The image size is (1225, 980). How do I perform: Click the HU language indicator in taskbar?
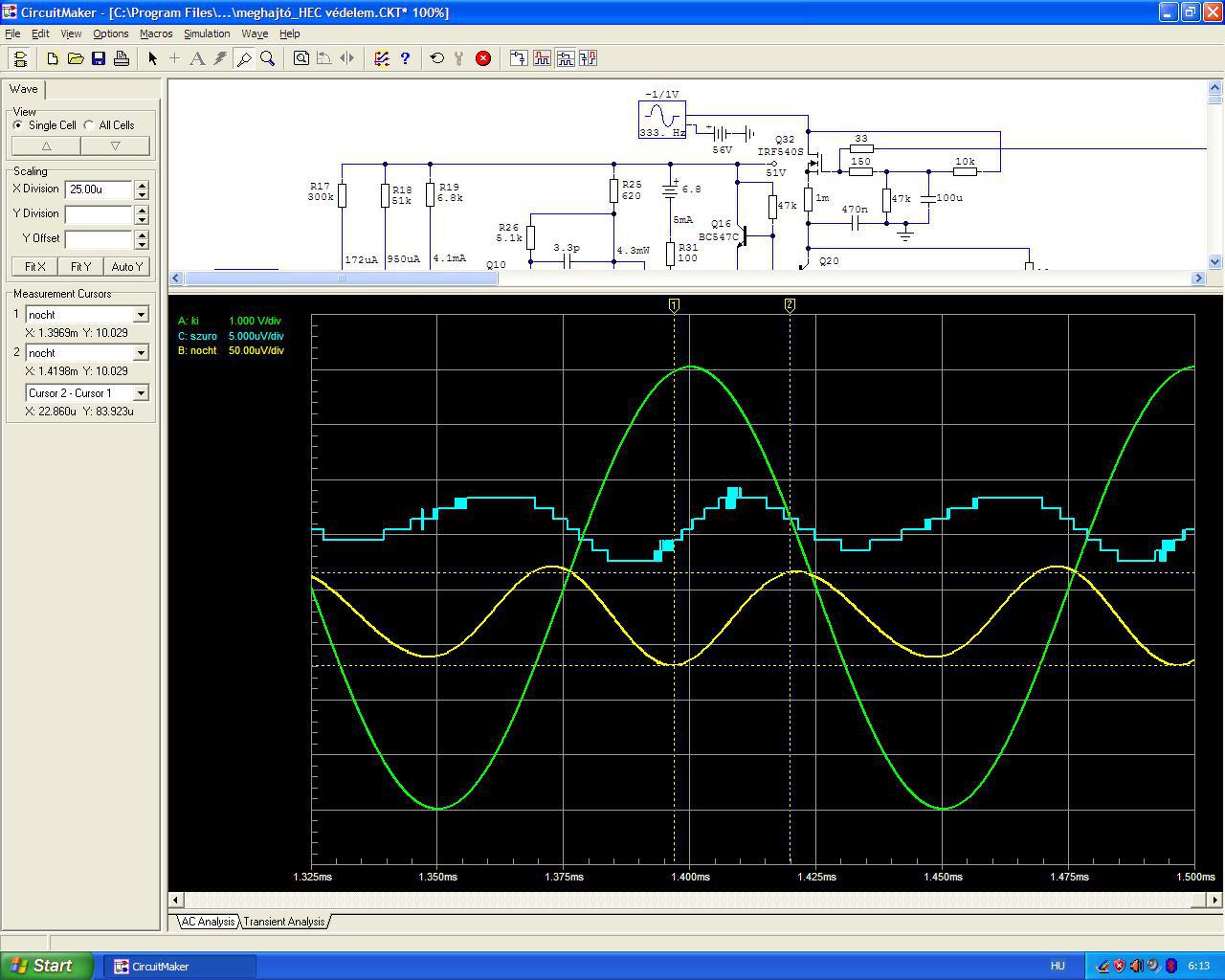(1058, 966)
